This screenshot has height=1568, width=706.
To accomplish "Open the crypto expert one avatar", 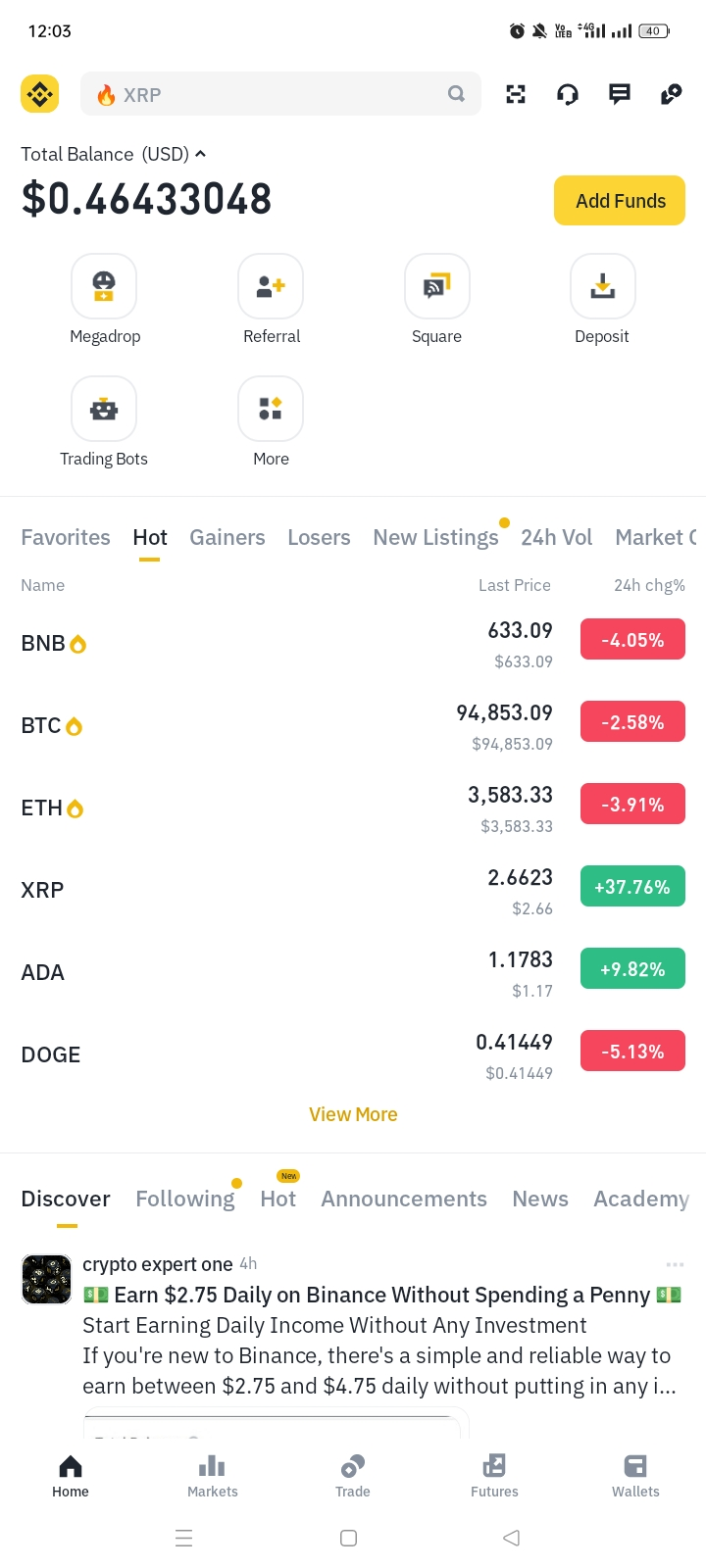I will coord(46,1279).
